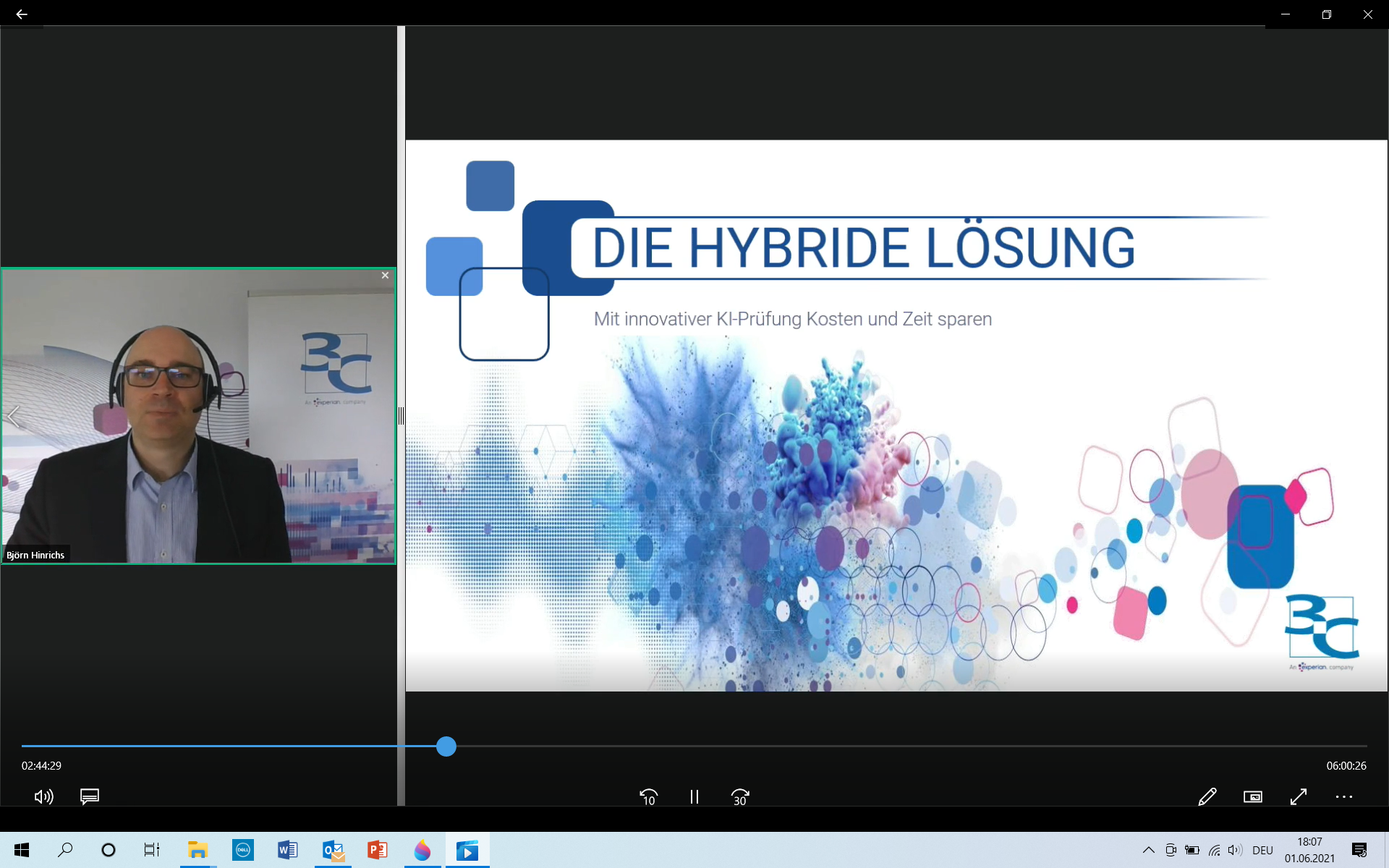Play video in mini view

click(x=1252, y=796)
